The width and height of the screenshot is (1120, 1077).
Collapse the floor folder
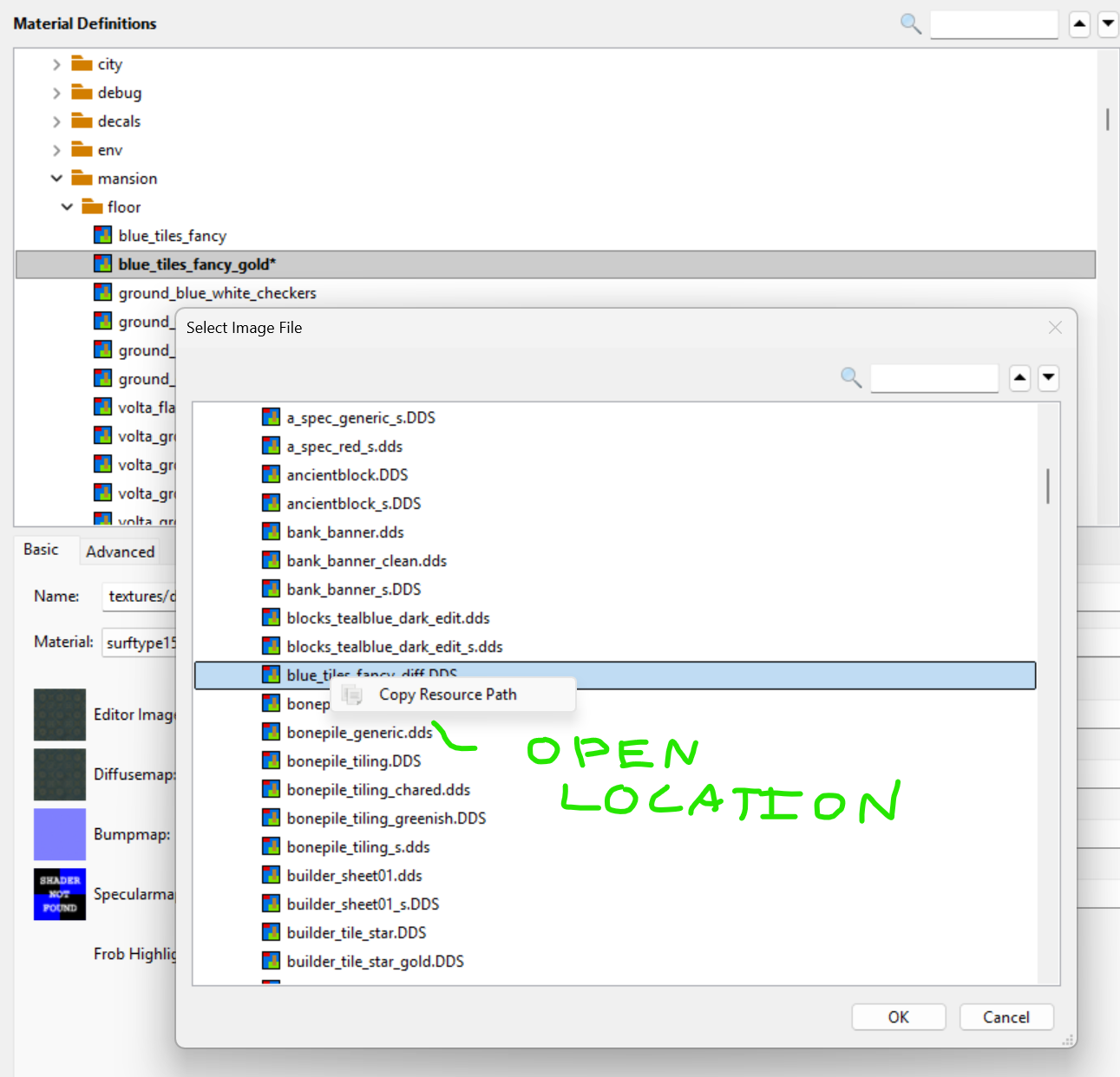[67, 207]
